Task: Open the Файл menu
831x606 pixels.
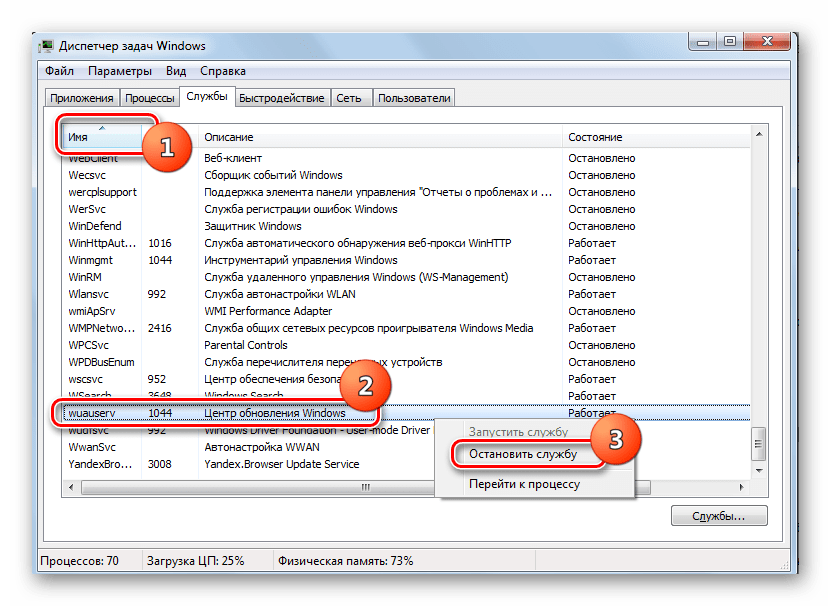Action: point(59,71)
